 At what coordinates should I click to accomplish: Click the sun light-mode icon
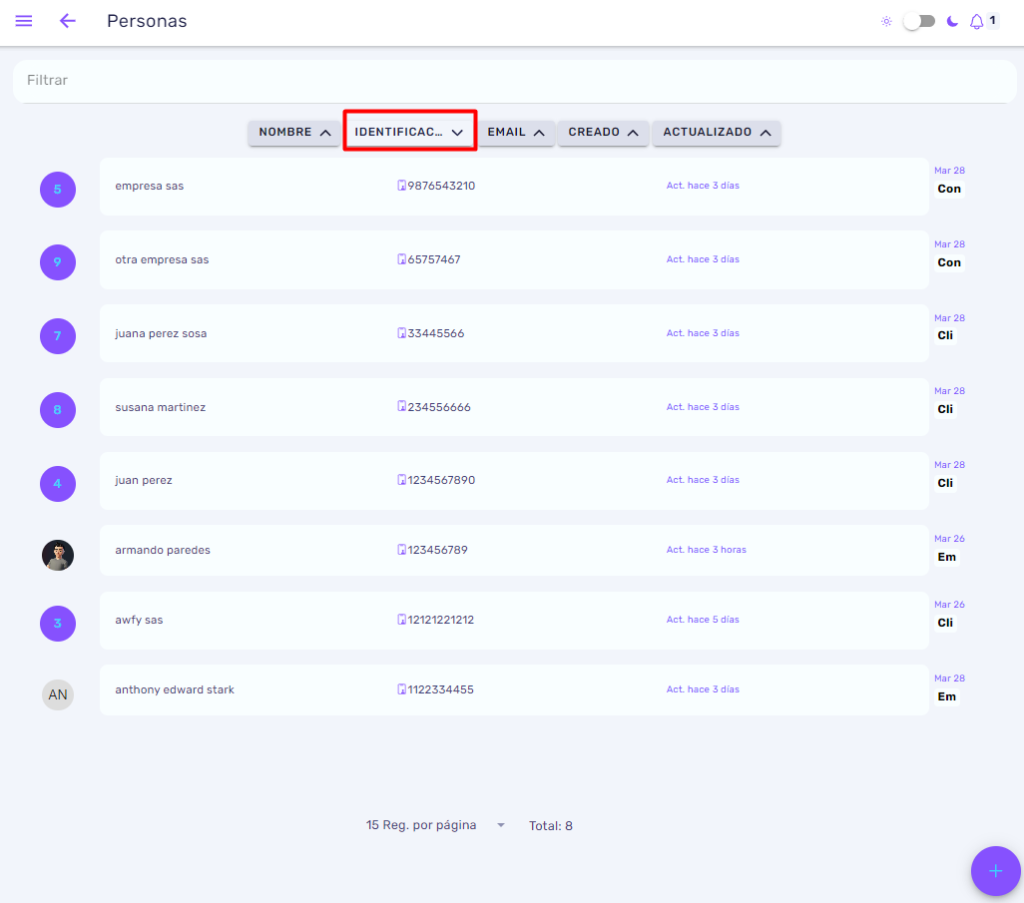tap(886, 22)
